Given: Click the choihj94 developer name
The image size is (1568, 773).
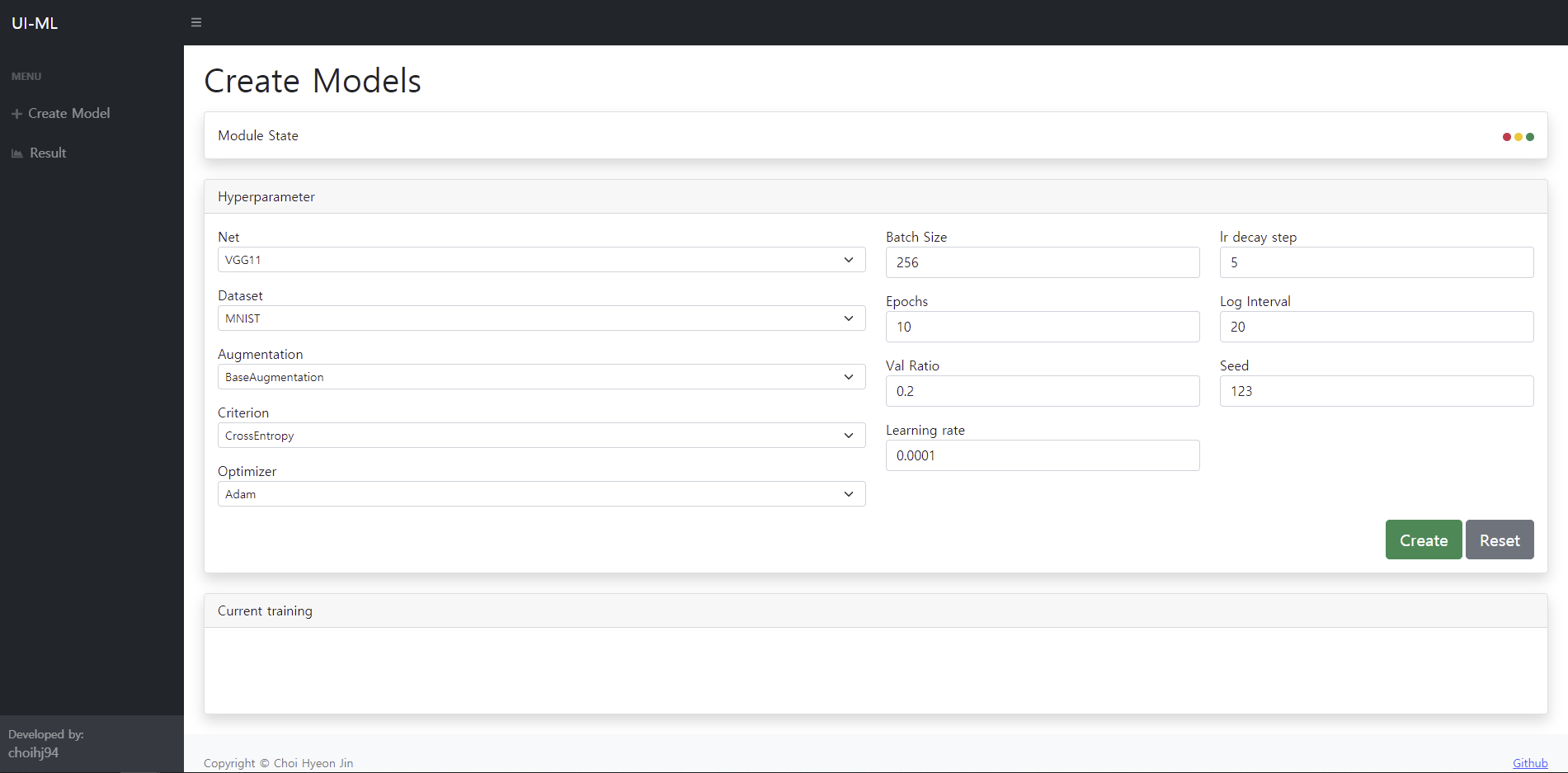Looking at the screenshot, I should (34, 752).
